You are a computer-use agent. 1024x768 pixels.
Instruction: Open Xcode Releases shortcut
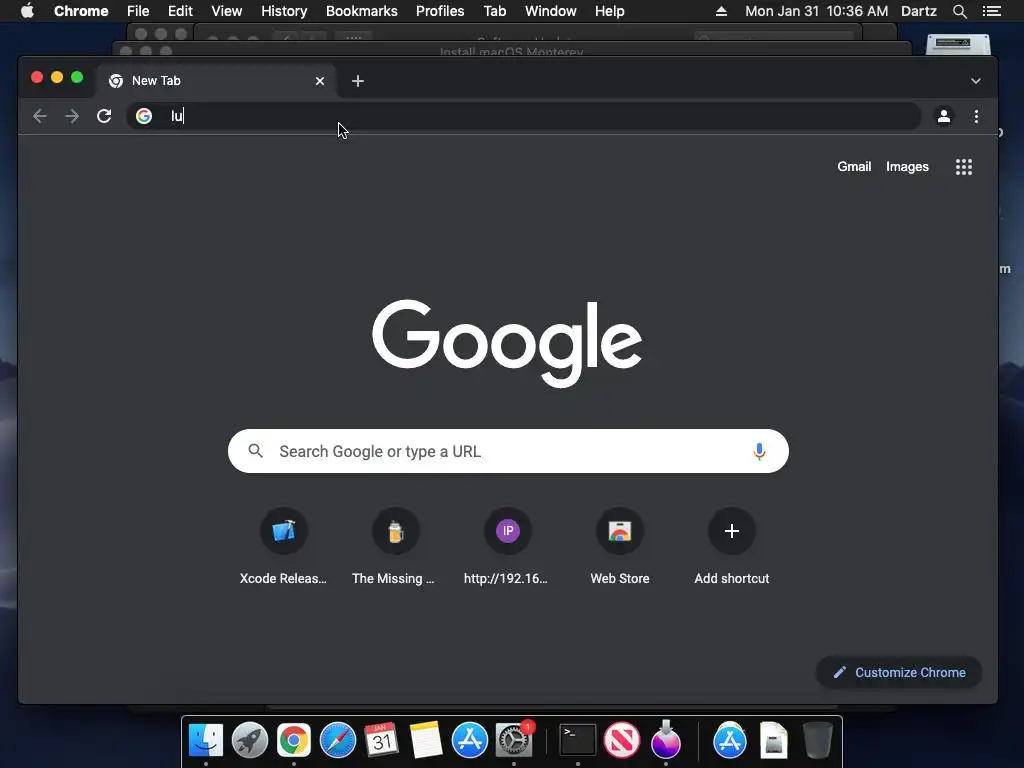(283, 547)
